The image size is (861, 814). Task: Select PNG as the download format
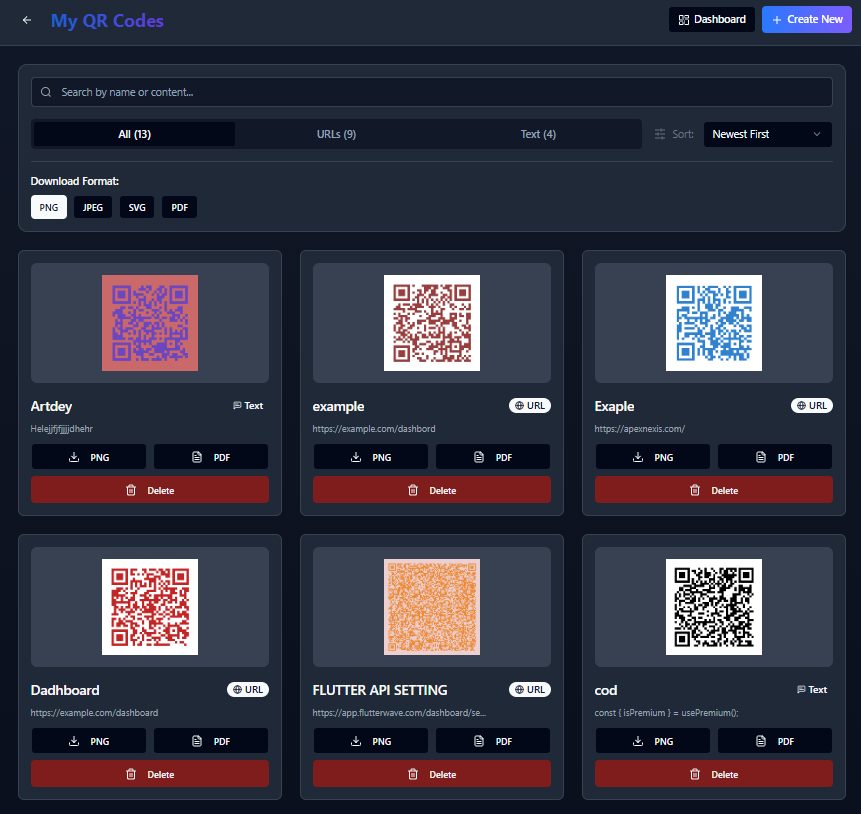[x=48, y=207]
